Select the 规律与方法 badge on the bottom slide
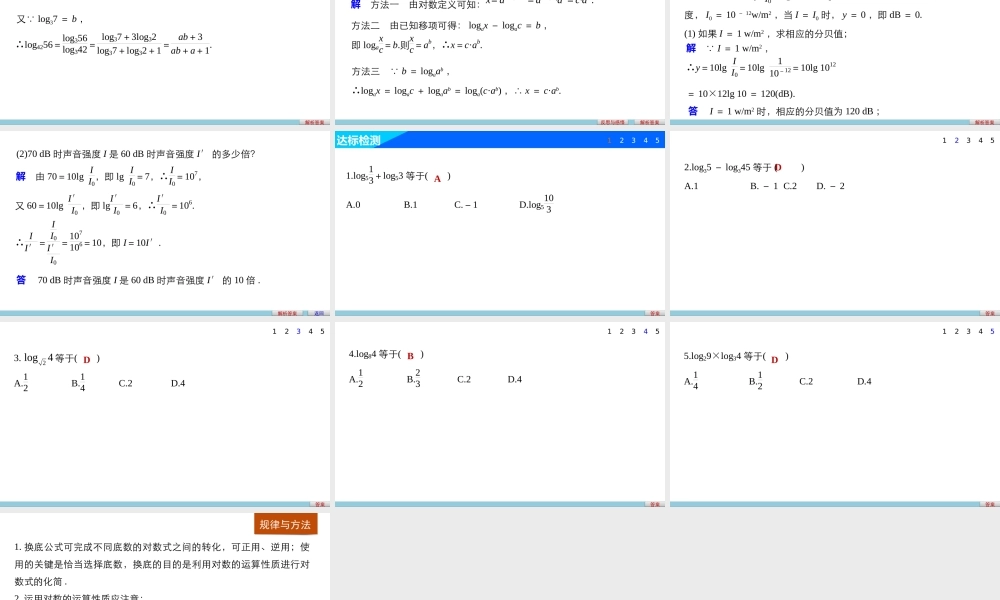Image resolution: width=1000 pixels, height=600 pixels. coord(288,523)
